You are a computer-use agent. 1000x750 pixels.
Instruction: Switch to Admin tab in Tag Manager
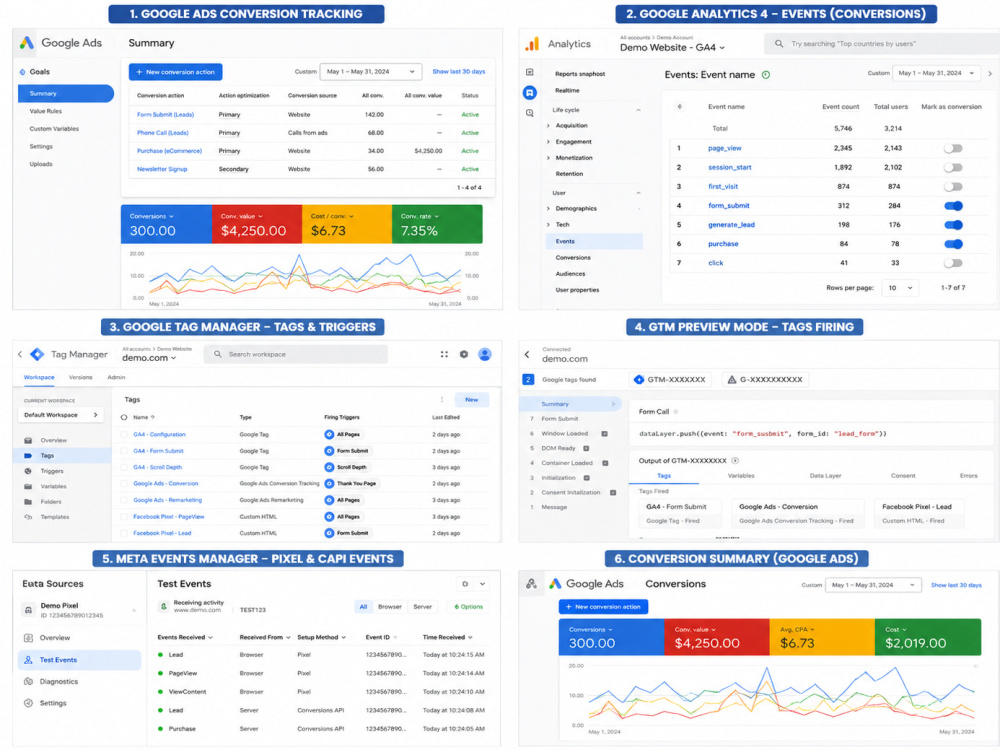[x=116, y=378]
